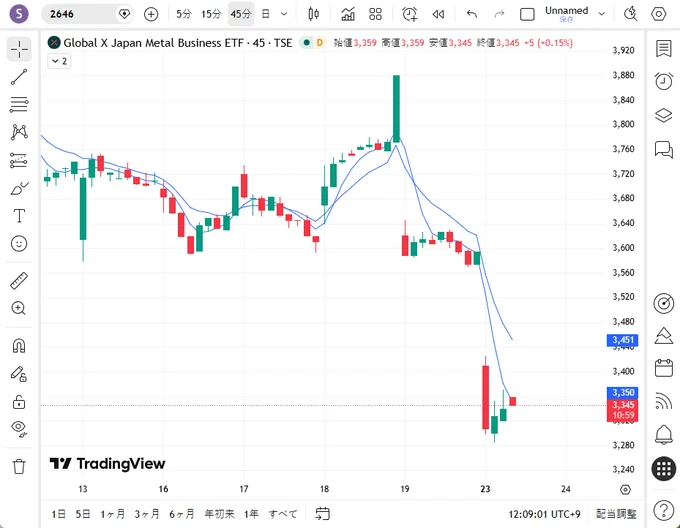Screen dimensions: 680x528
Task: Open quick search lightning magnifier icon
Action: tap(631, 14)
